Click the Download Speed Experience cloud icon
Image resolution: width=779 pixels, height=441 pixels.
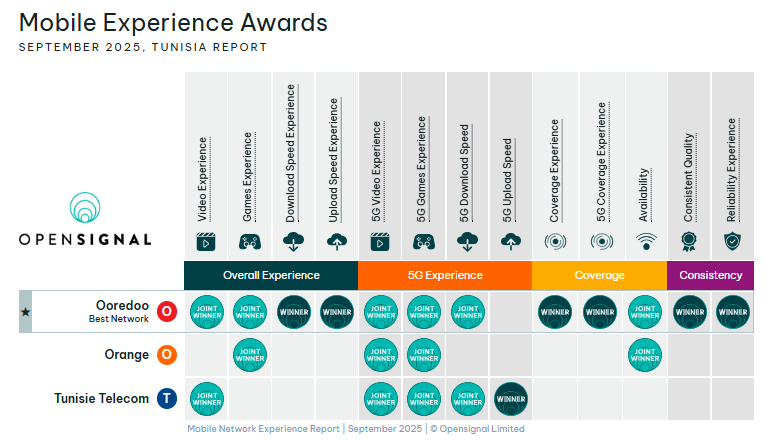(x=293, y=242)
